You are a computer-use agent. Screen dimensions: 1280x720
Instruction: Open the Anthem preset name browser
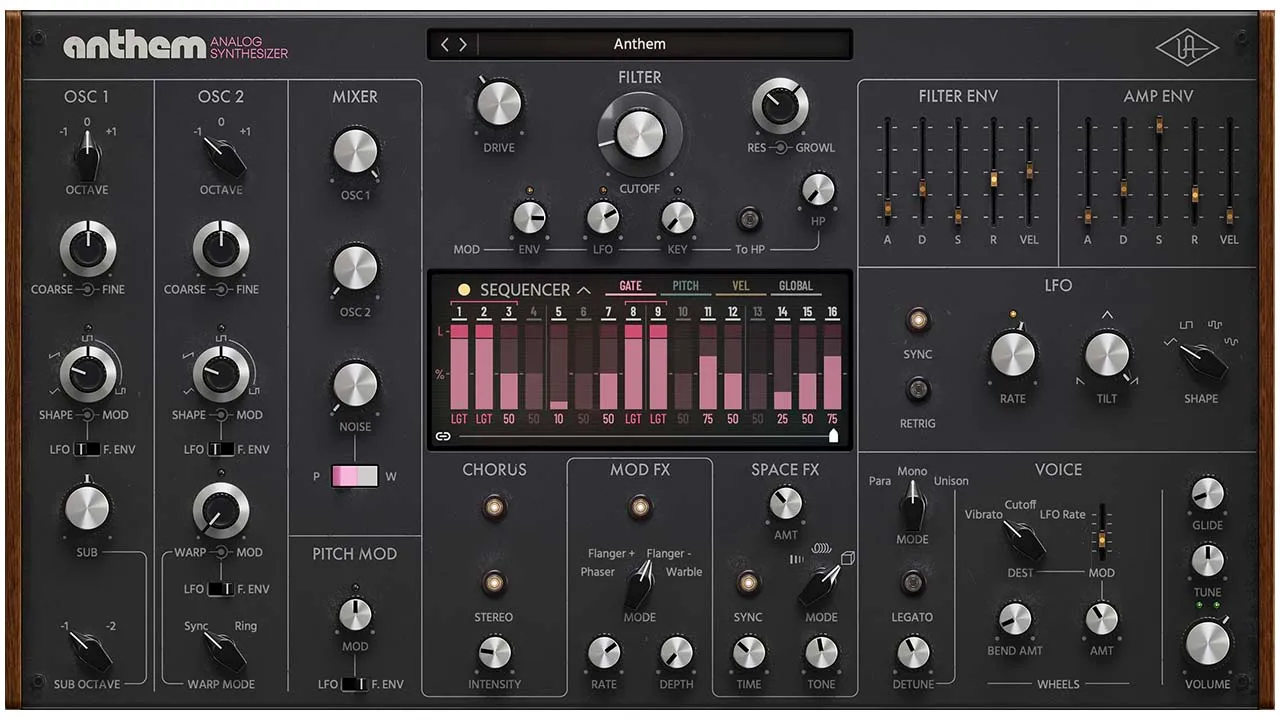pos(640,44)
